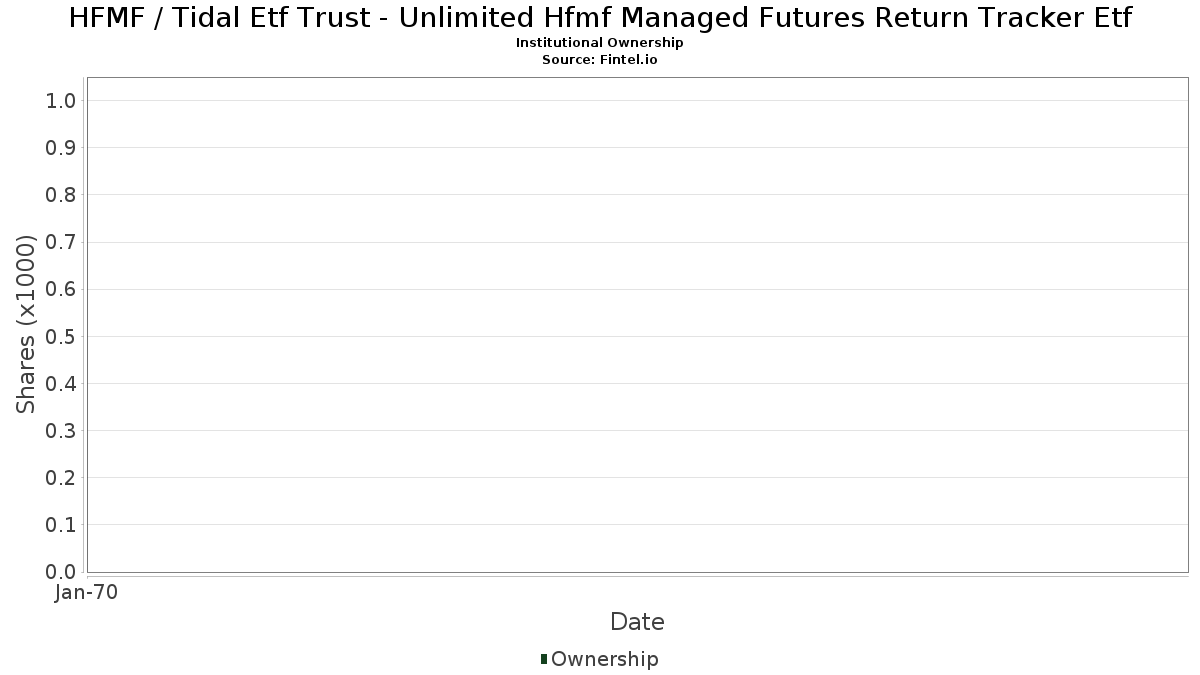1200x675 pixels.
Task: Click the 0.3 y-axis tick label
Action: 61,430
